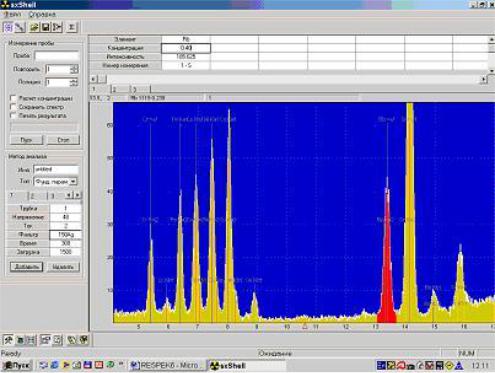Click the first icon in bottom-left toolbar
Viewport: 495px width, 373px height.
tap(8, 340)
